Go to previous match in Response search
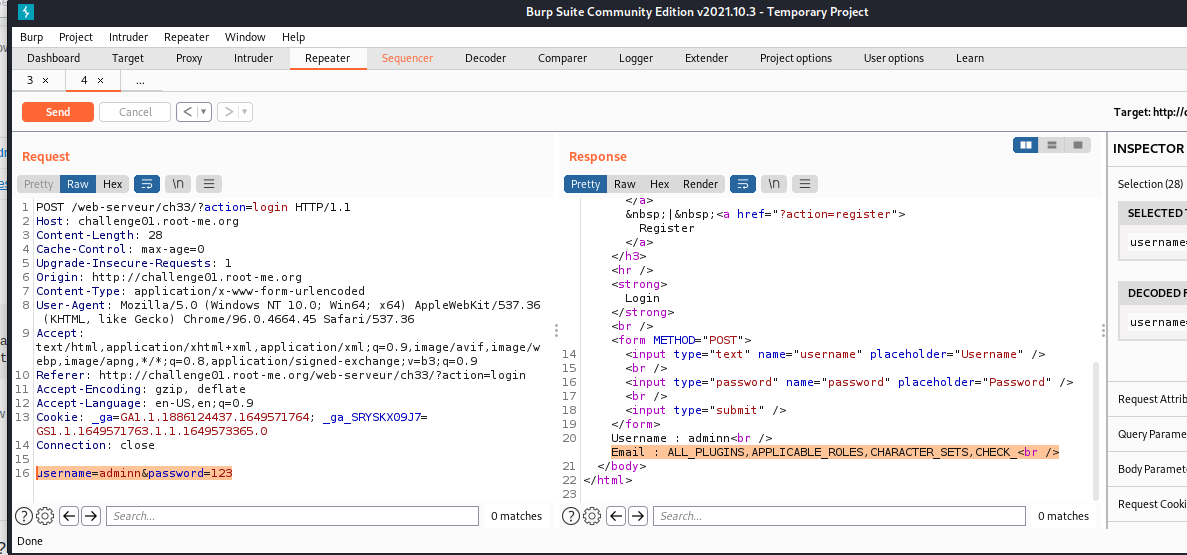1187x555 pixels. (616, 516)
